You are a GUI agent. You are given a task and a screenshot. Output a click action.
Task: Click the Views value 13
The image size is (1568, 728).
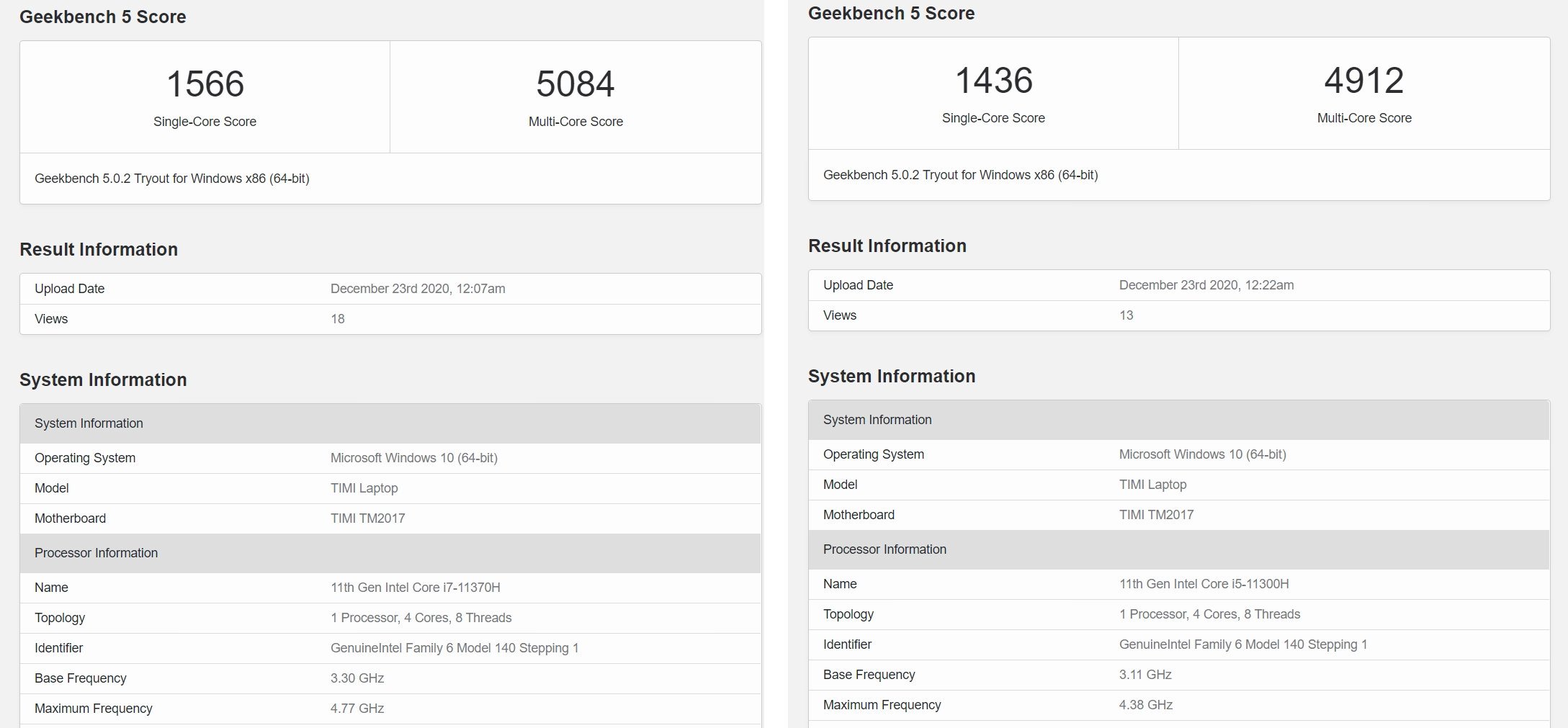coord(1126,315)
